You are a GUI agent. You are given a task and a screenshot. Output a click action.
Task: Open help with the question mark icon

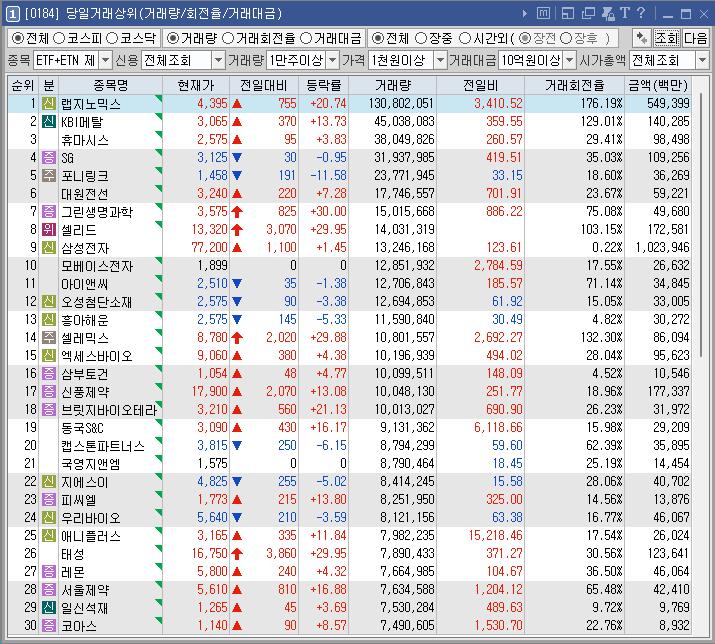641,13
